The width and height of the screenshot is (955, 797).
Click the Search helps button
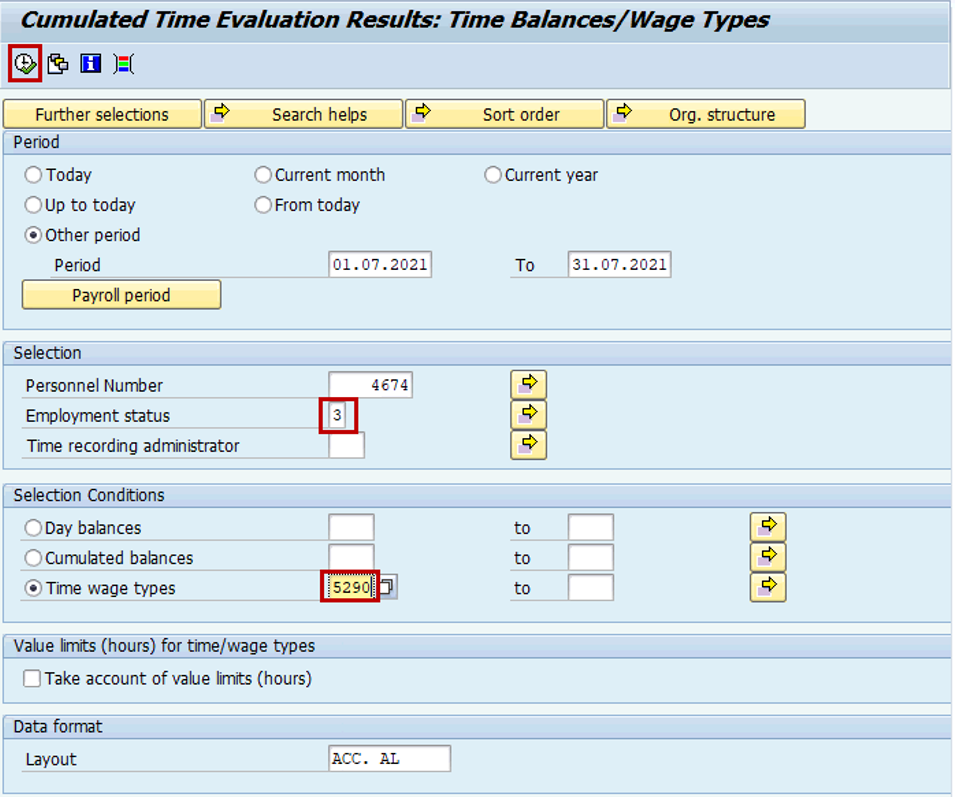click(303, 114)
